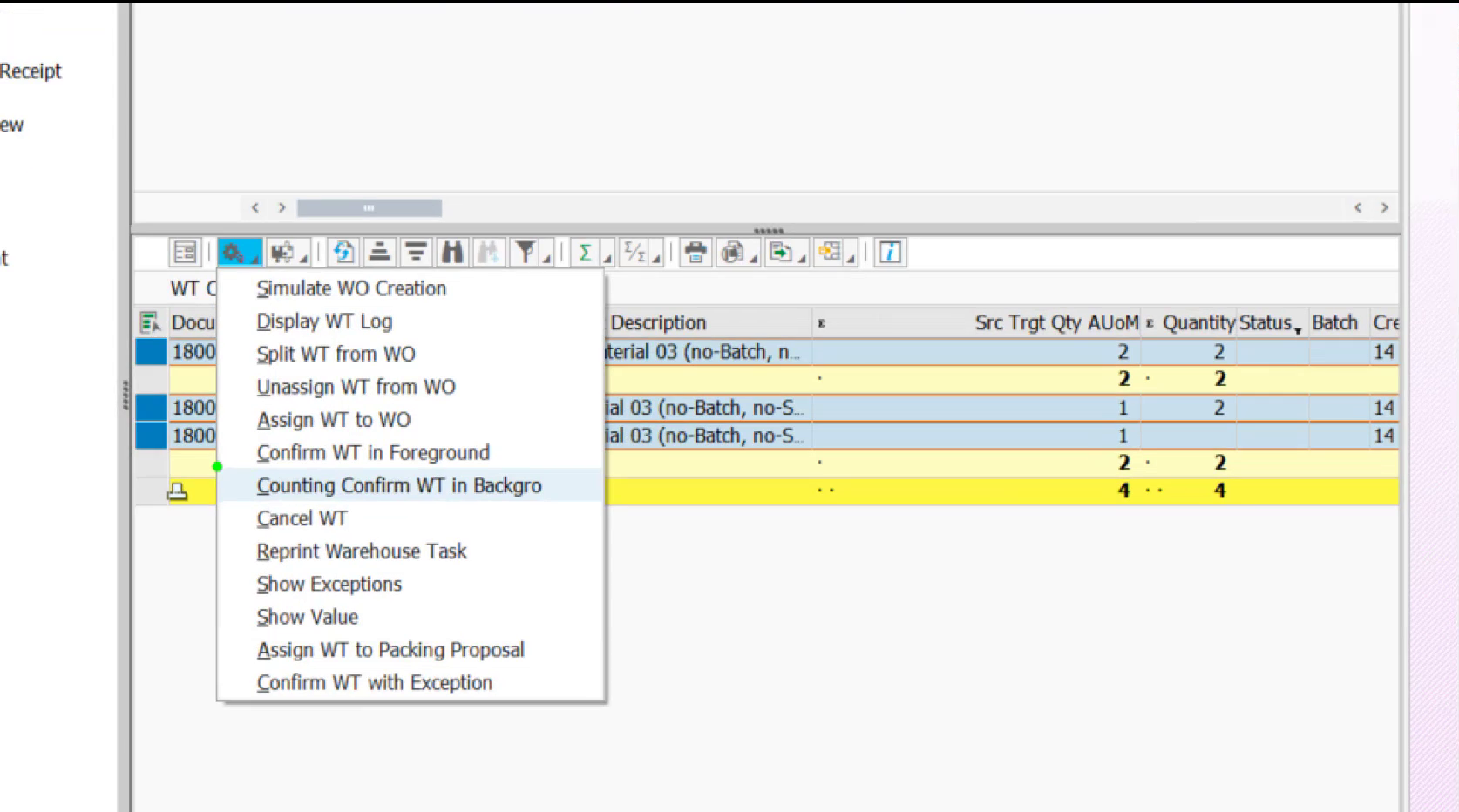Image resolution: width=1459 pixels, height=812 pixels.
Task: Export data using the export icon
Action: coord(780,253)
